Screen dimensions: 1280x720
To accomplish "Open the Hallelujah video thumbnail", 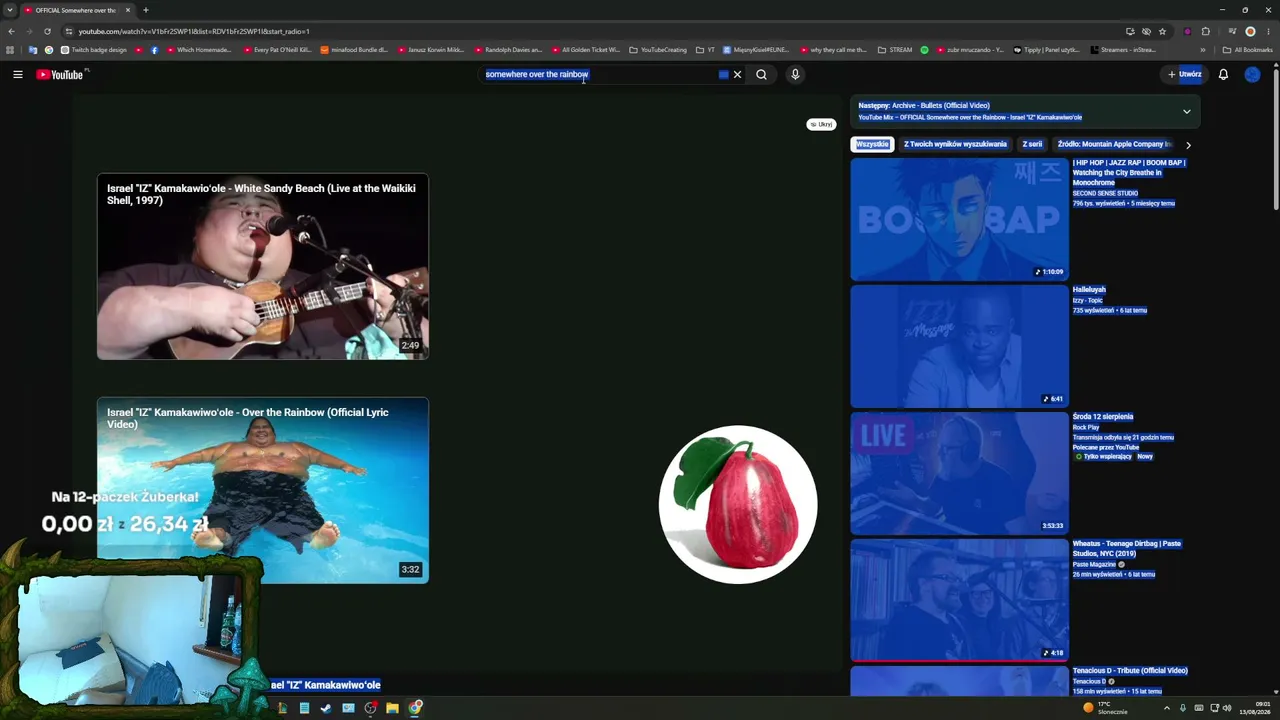I will pos(959,346).
